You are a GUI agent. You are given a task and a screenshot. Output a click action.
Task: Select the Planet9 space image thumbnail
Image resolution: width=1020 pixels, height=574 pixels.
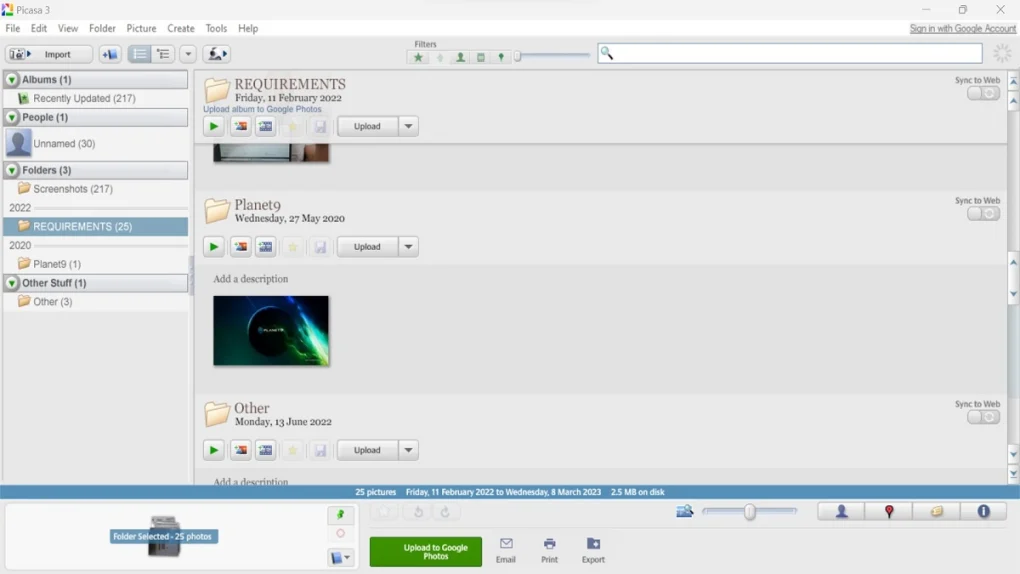pos(271,331)
